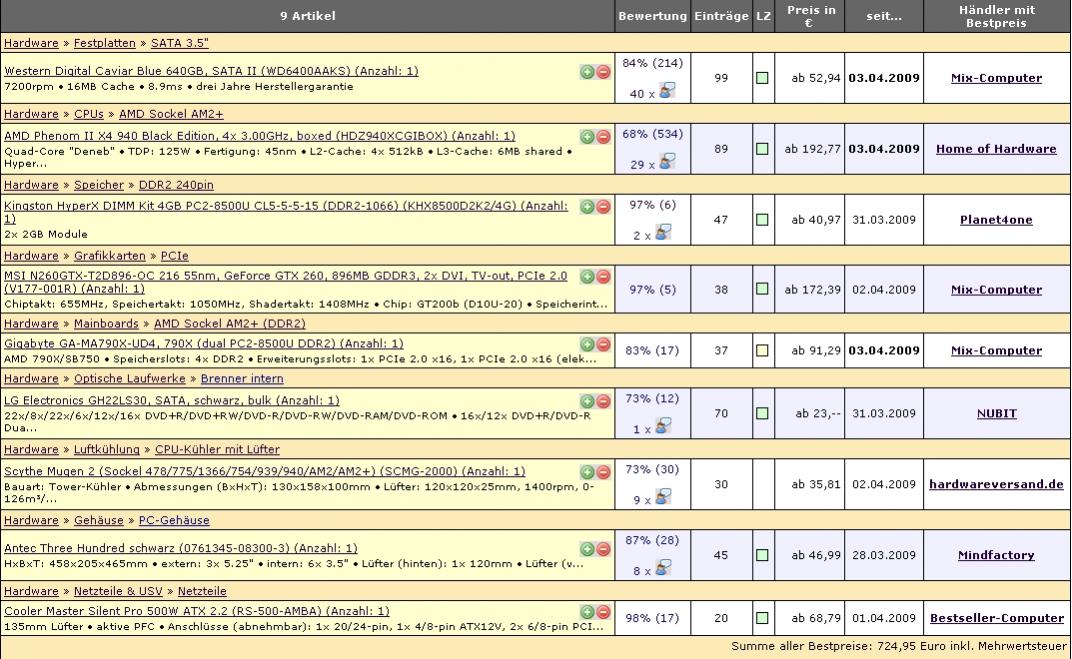Open user reviews icon for Western Digital (40 x)

click(x=667, y=91)
